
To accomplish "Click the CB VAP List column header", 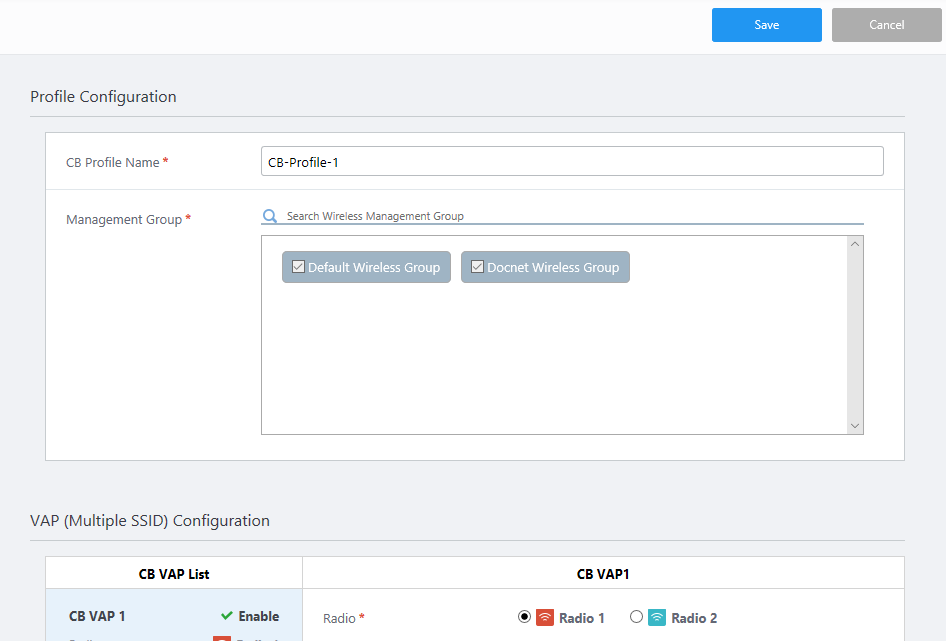I will 174,574.
